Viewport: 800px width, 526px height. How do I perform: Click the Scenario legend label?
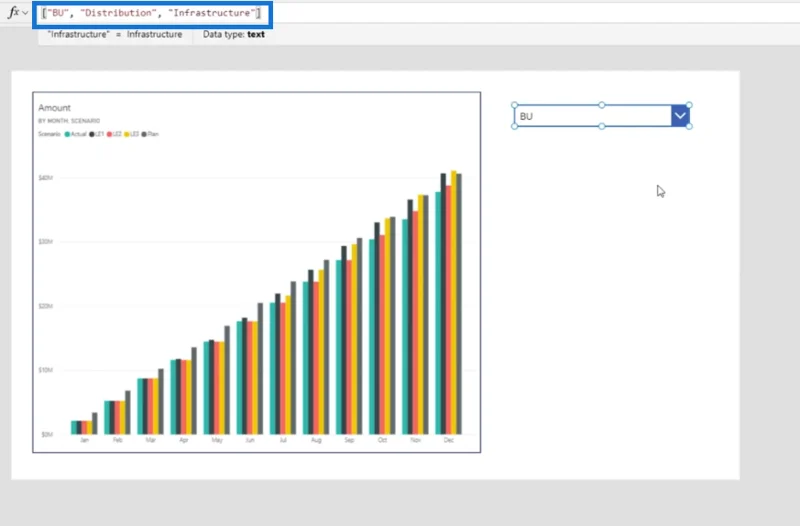tap(49, 134)
